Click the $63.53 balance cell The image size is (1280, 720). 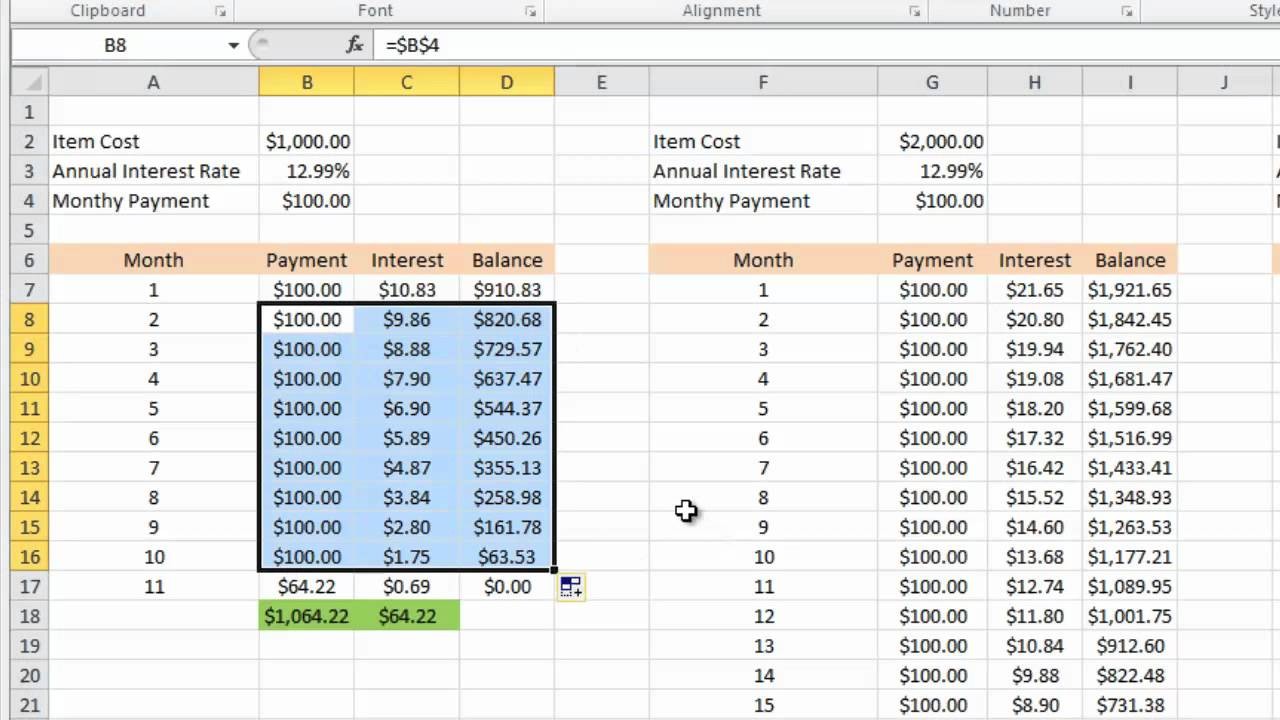[507, 557]
